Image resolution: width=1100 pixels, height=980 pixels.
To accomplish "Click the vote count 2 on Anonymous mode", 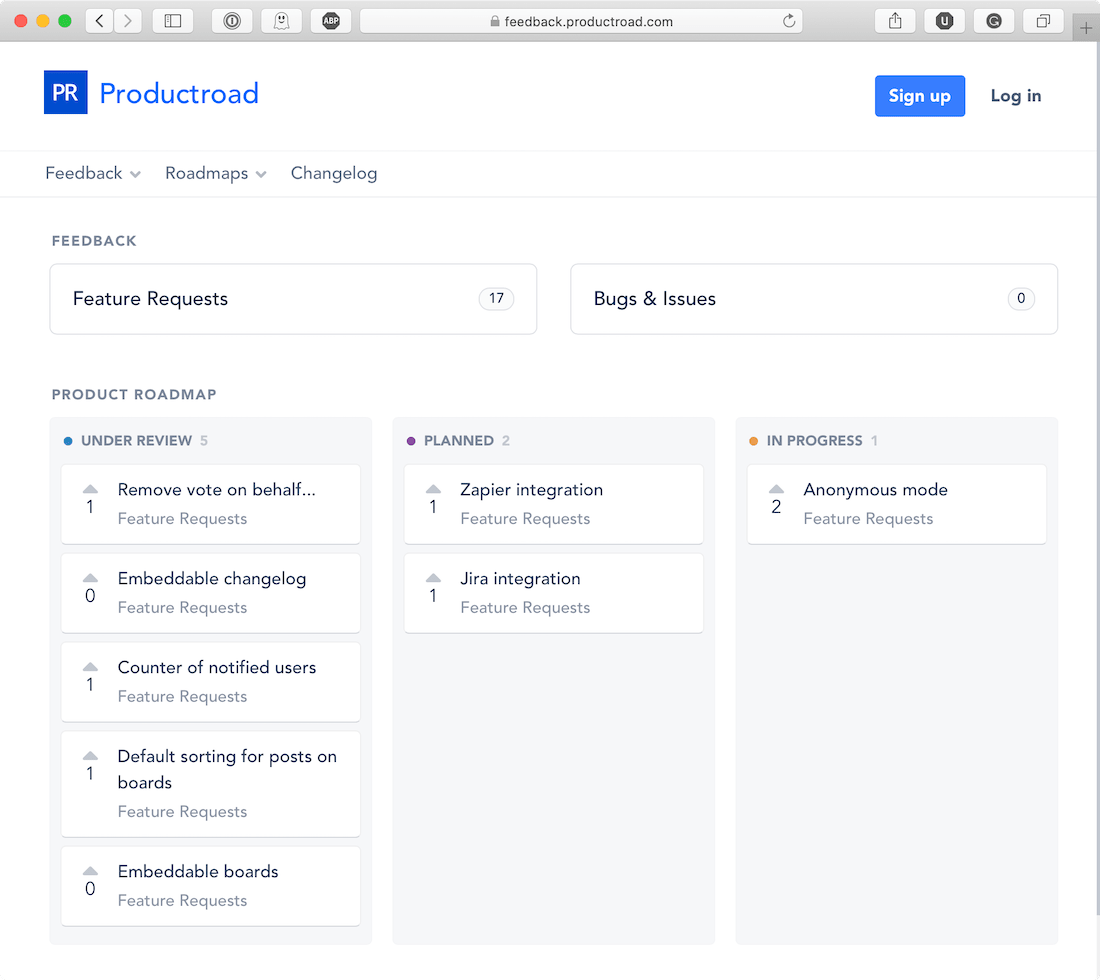I will (777, 506).
